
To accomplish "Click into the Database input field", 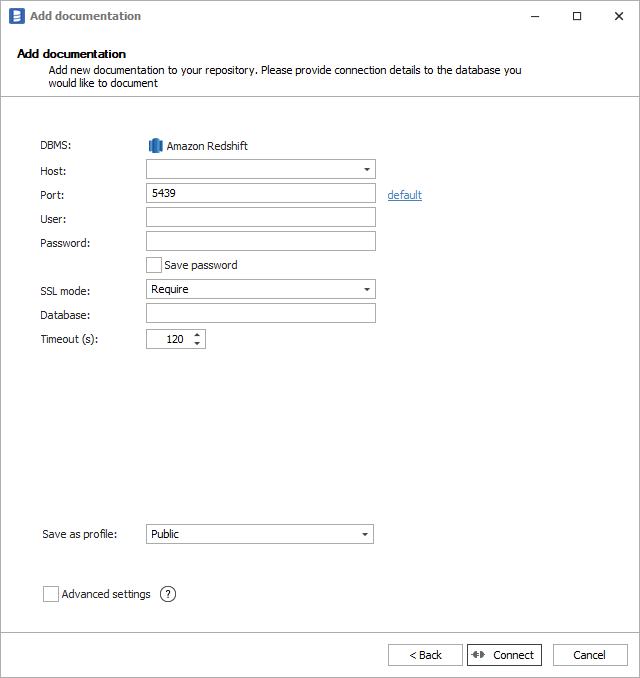I will [261, 313].
